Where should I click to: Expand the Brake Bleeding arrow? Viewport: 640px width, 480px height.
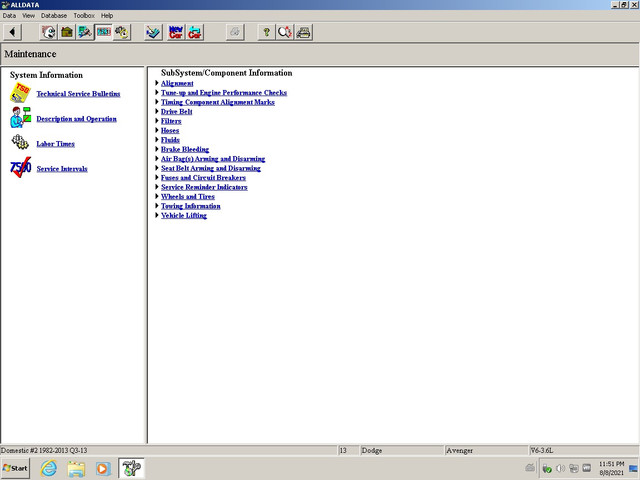[157, 149]
